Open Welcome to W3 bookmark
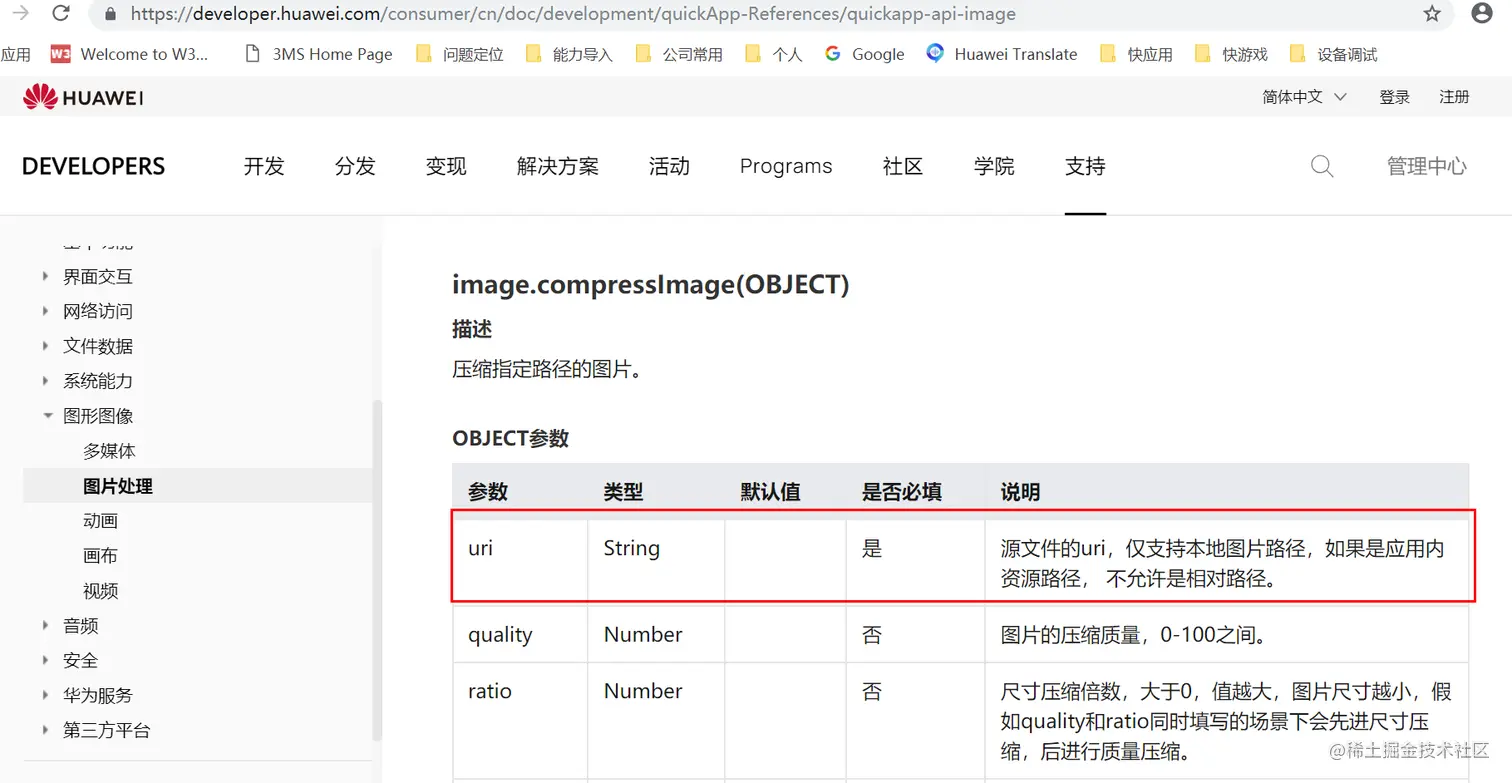 pyautogui.click(x=130, y=54)
